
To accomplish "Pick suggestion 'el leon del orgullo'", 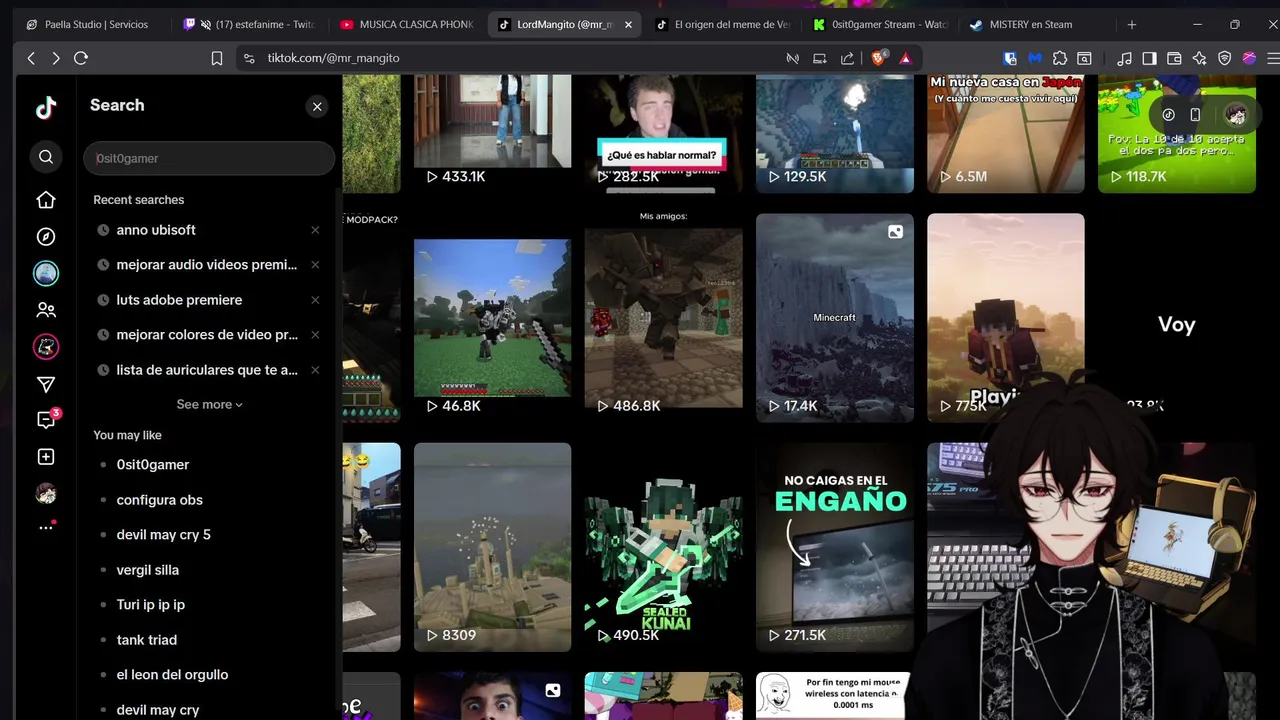I will (172, 675).
